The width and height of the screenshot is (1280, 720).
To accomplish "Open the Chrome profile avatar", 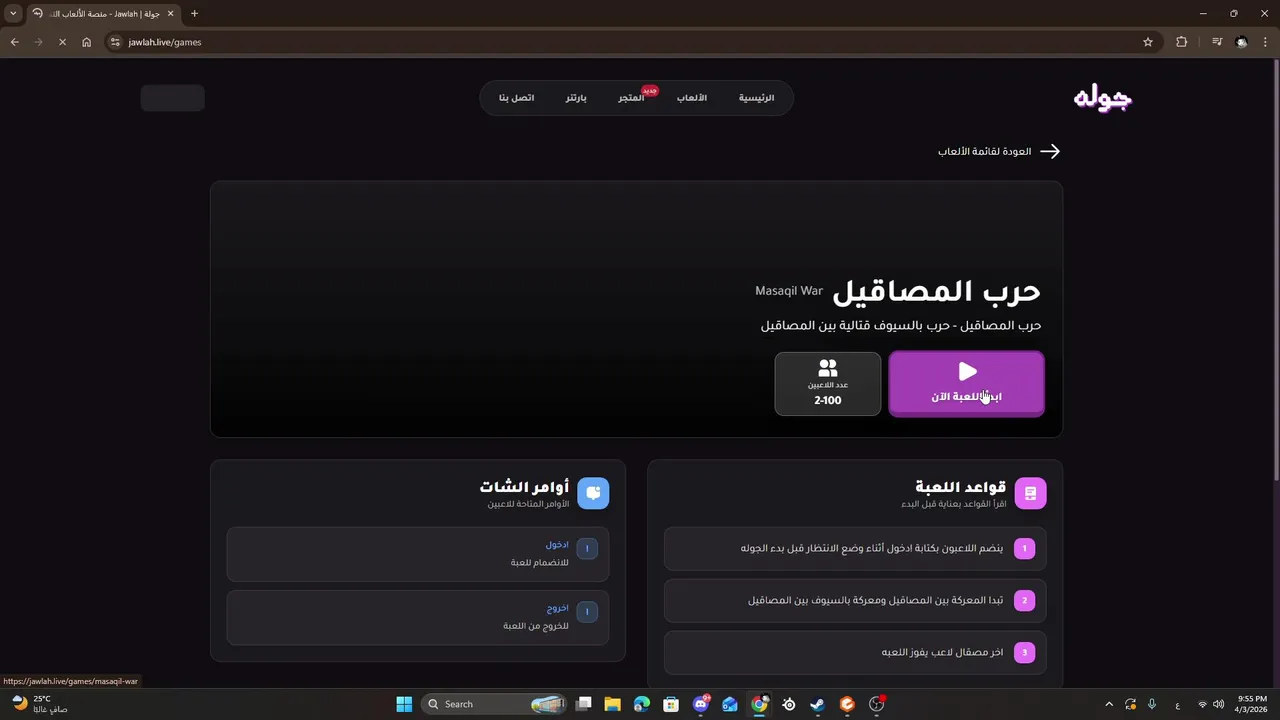I will pyautogui.click(x=1242, y=42).
